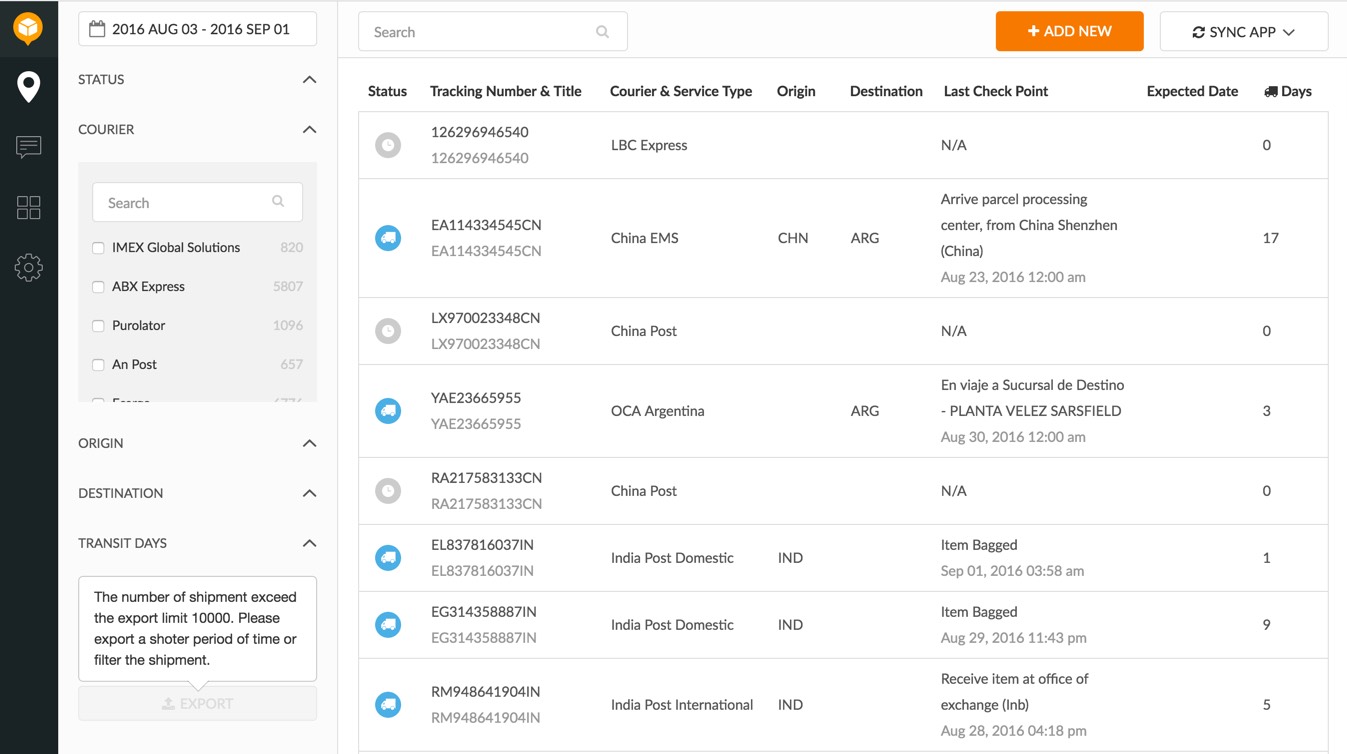The width and height of the screenshot is (1347, 754).
Task: Check the IMEX Global Solutions checkbox
Action: click(98, 248)
